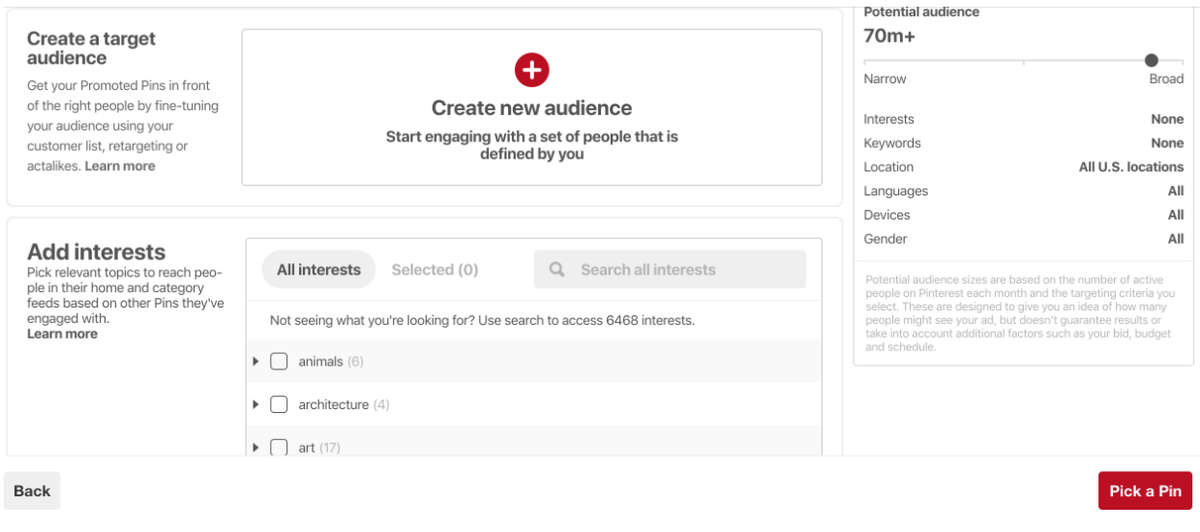Screen dimensions: 1200x532
Task: Click the Interests summary row label
Action: tap(889, 119)
